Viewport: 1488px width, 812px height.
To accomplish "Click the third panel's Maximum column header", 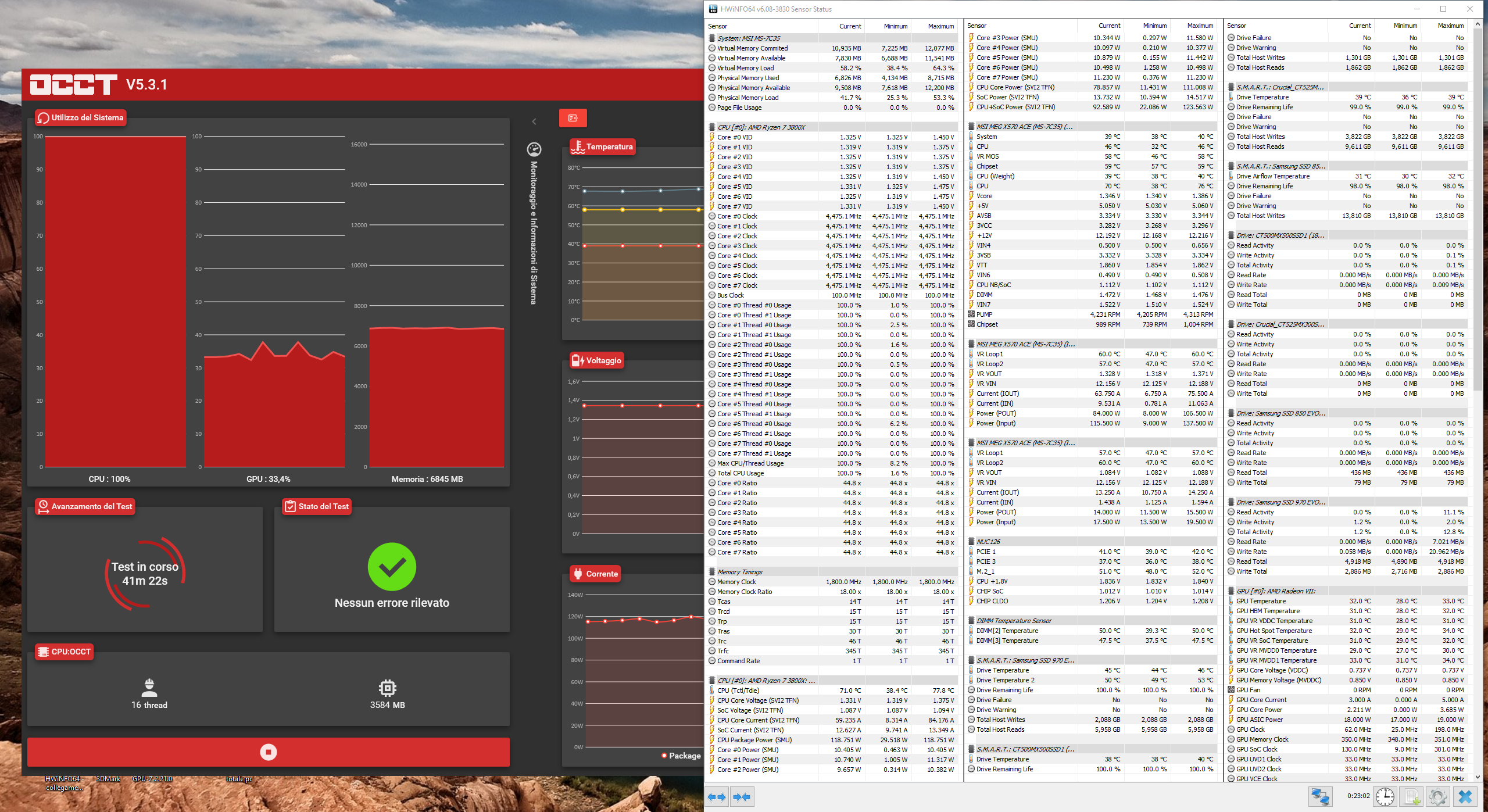I will (x=1443, y=26).
